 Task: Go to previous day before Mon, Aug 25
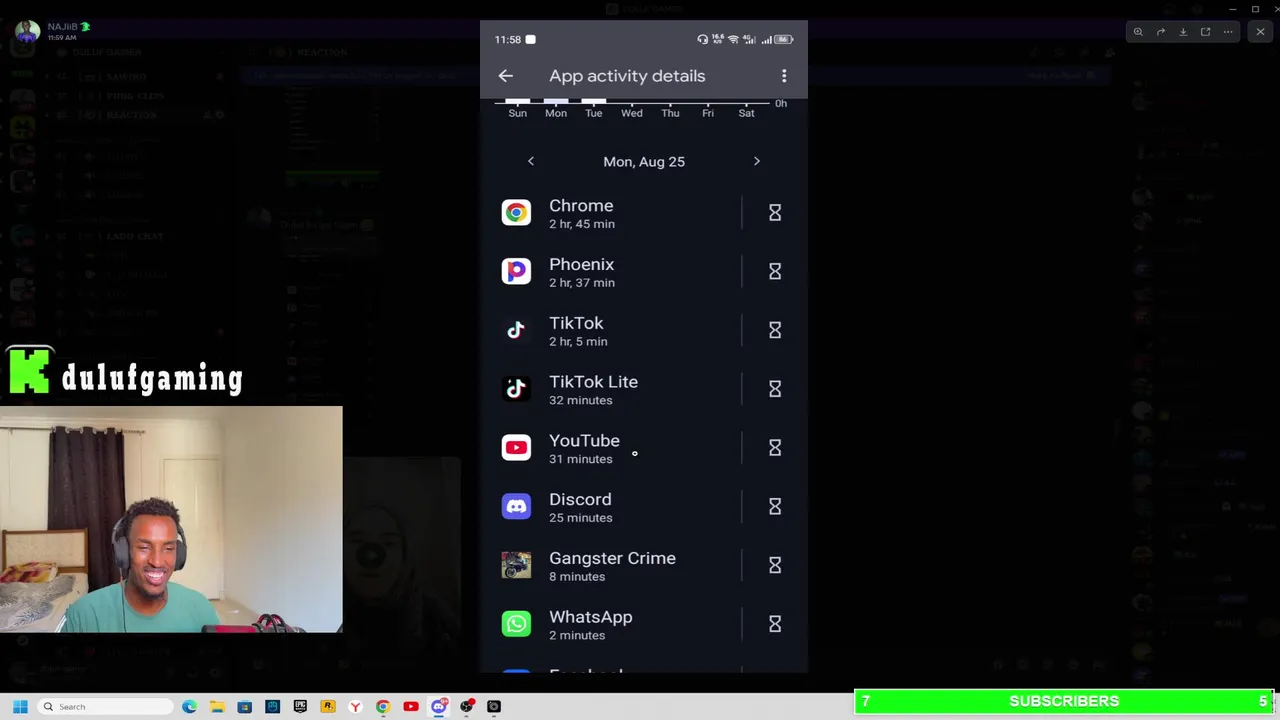click(x=531, y=161)
